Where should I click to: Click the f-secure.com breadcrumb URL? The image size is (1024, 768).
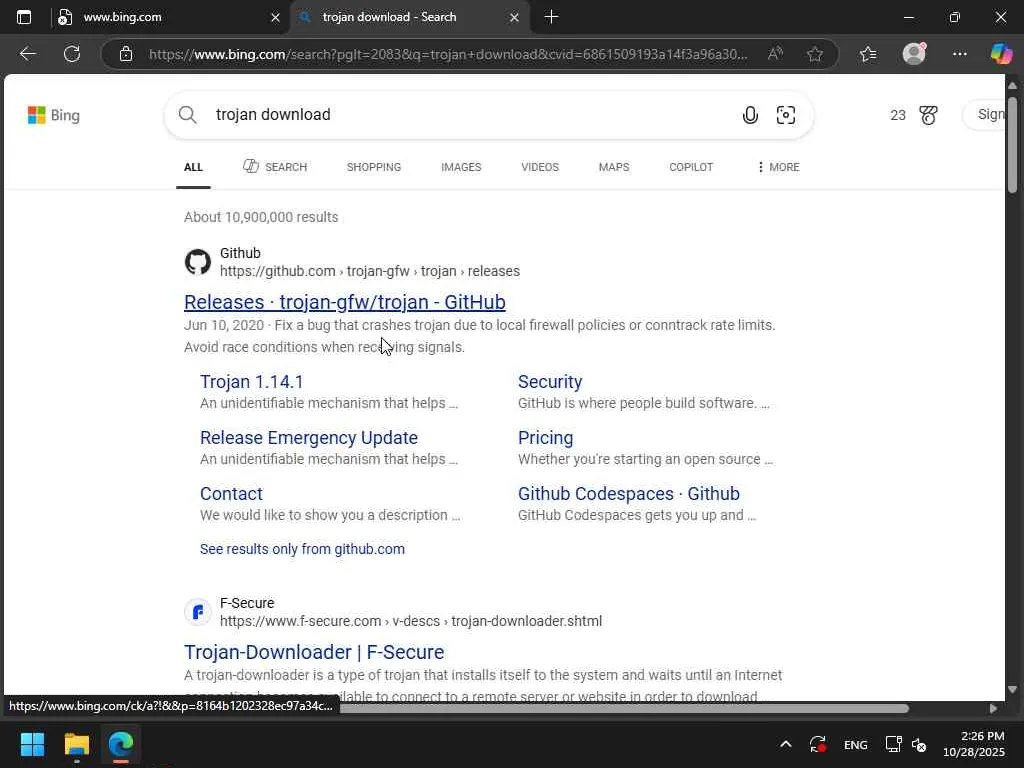click(x=411, y=621)
